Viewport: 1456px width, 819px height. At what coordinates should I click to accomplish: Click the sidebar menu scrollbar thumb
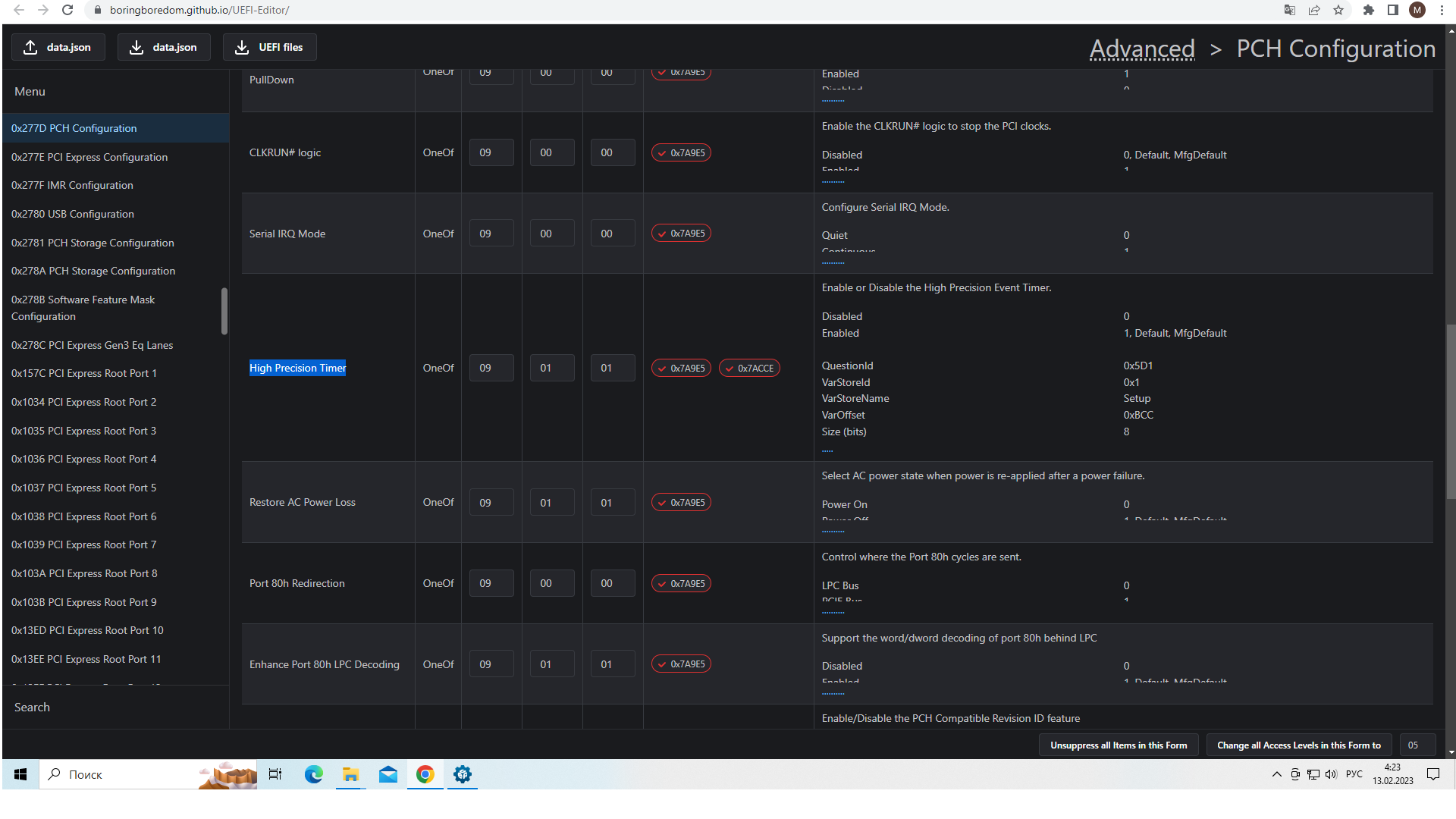224,311
